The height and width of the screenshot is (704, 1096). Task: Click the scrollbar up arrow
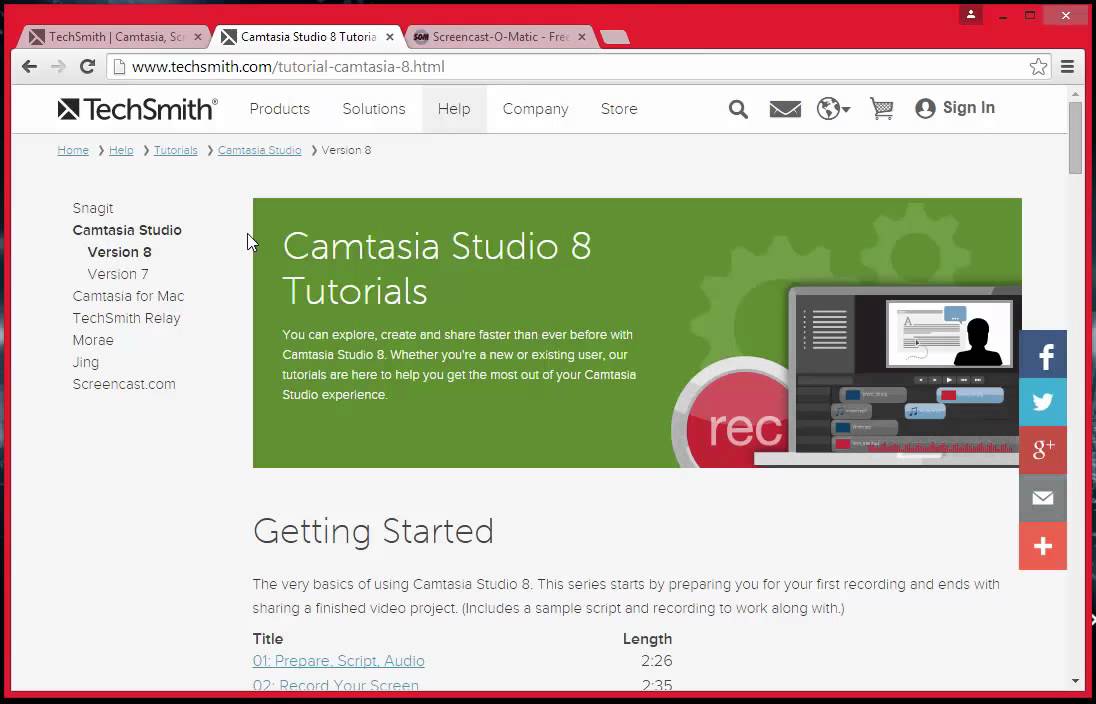(x=1074, y=93)
